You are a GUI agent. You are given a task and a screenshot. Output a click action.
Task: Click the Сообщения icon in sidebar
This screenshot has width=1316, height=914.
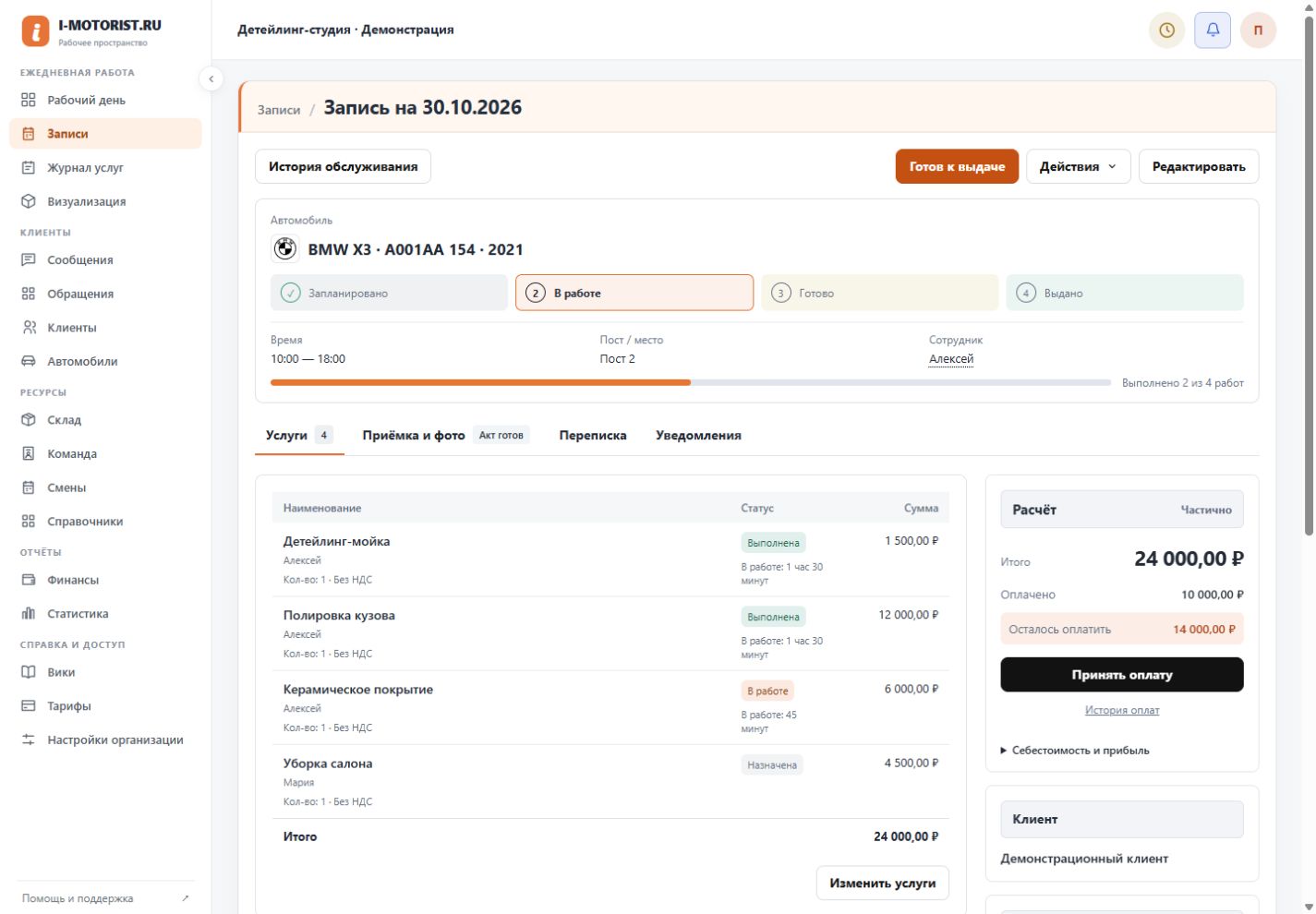click(29, 259)
